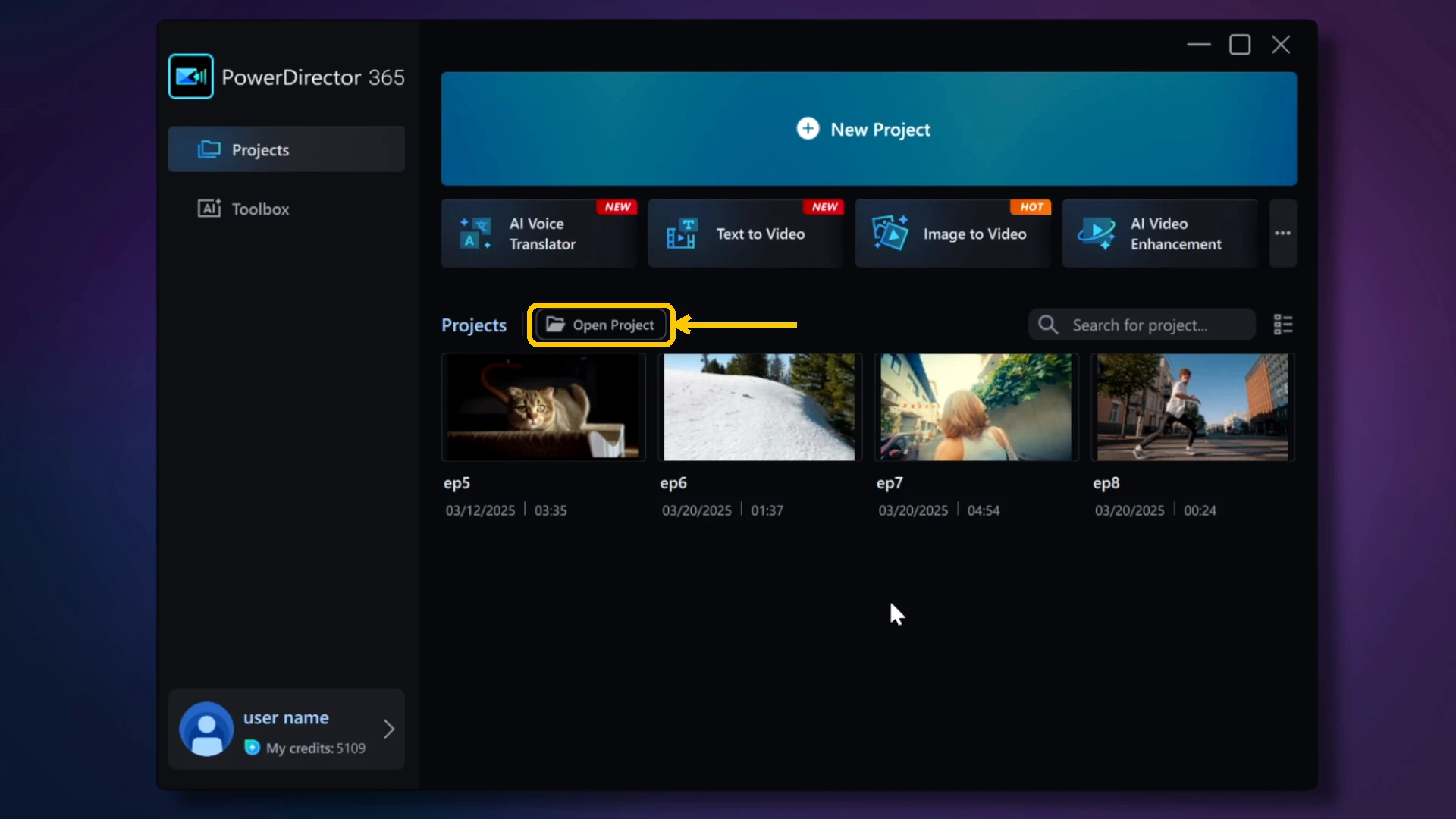Click the Open Project button

tap(600, 325)
